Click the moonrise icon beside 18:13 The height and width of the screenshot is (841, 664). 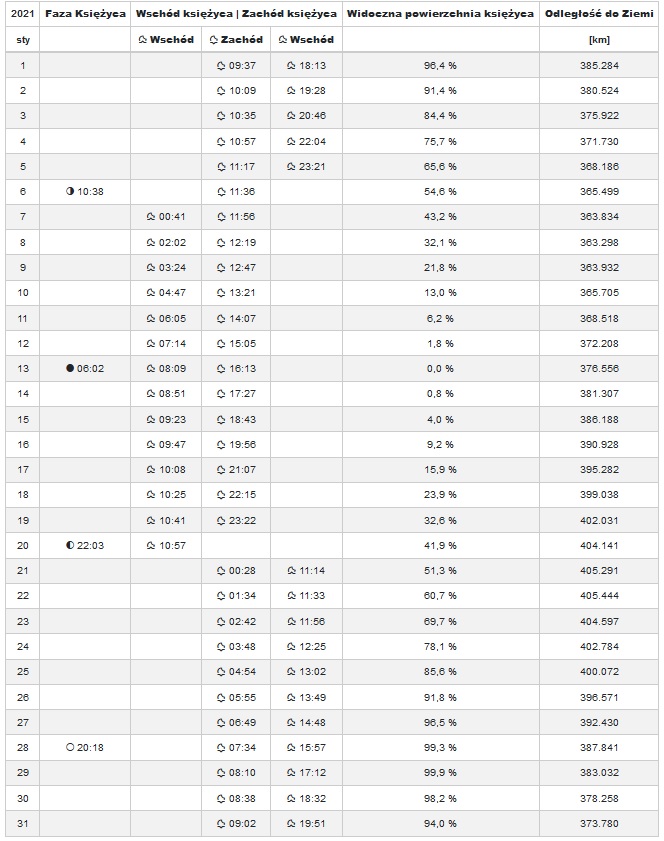[291, 65]
